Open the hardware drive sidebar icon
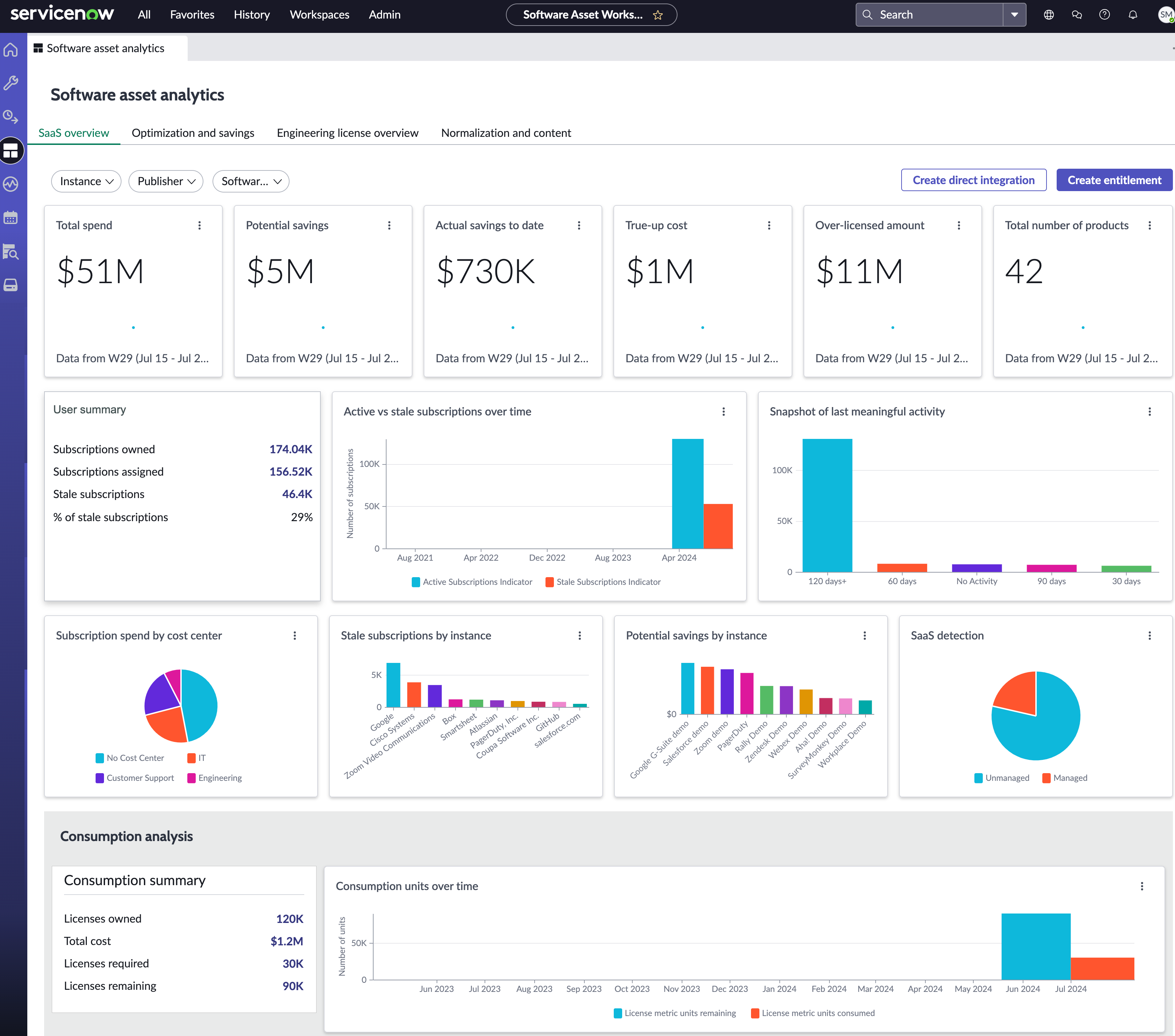The image size is (1175, 1036). click(11, 285)
